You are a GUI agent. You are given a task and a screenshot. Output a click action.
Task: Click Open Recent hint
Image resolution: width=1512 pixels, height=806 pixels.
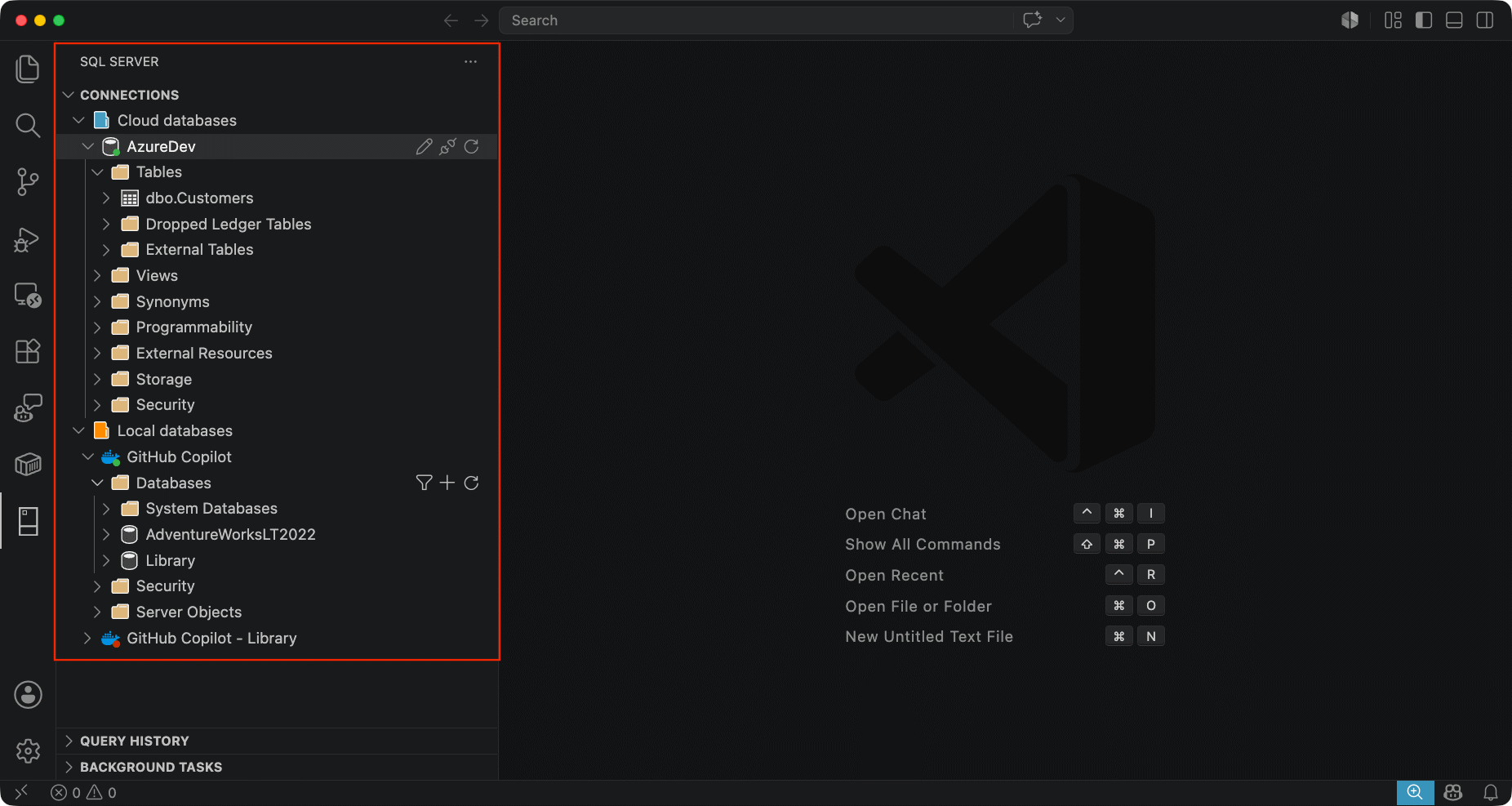click(x=894, y=575)
